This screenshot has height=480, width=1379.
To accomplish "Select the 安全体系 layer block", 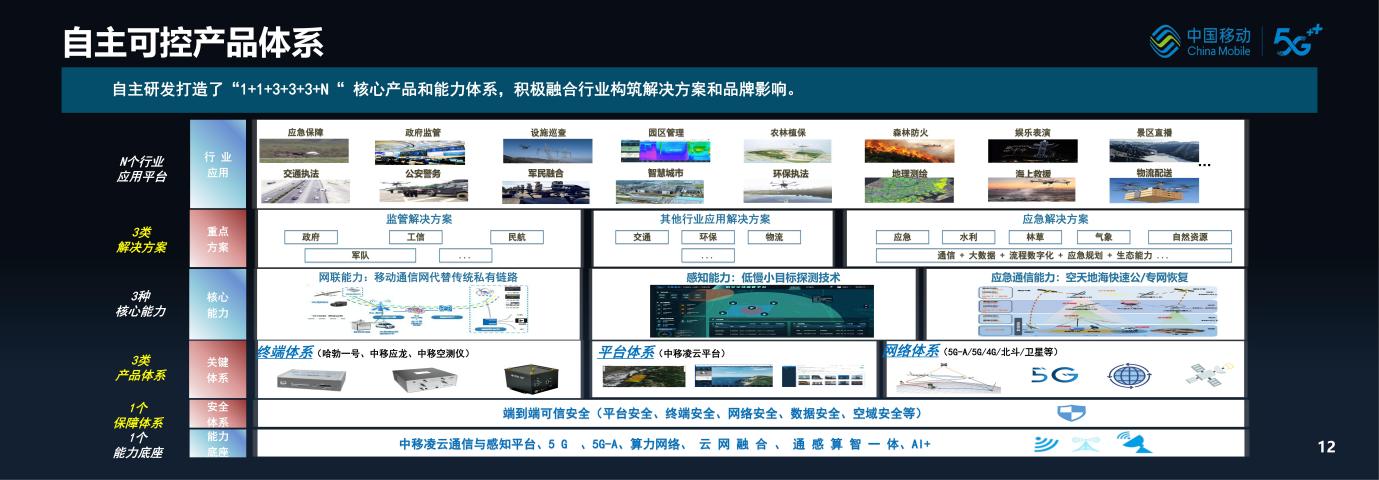I will [x=218, y=413].
